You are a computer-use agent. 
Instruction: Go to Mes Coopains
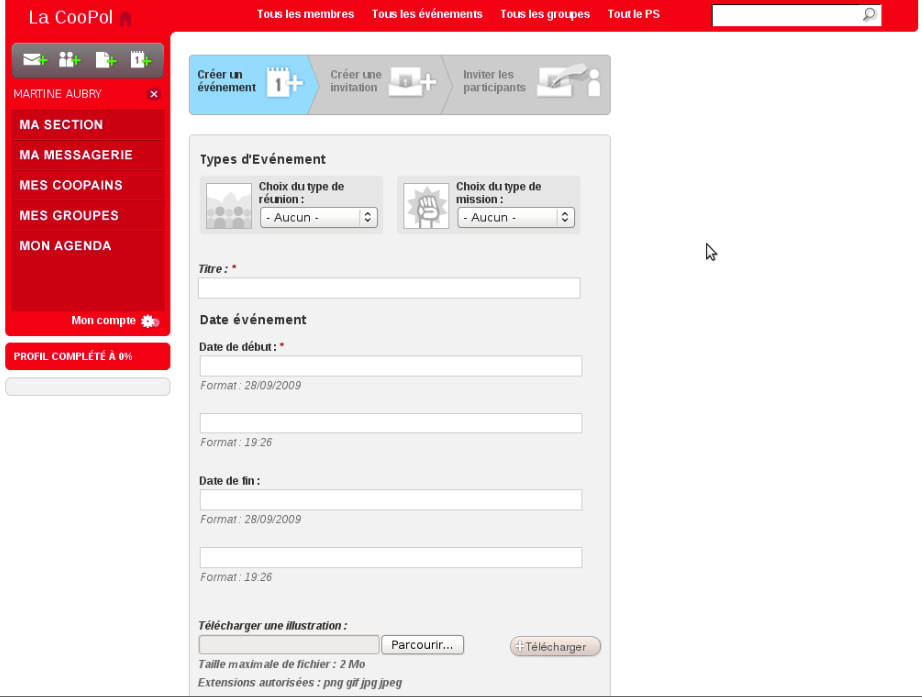pyautogui.click(x=88, y=185)
